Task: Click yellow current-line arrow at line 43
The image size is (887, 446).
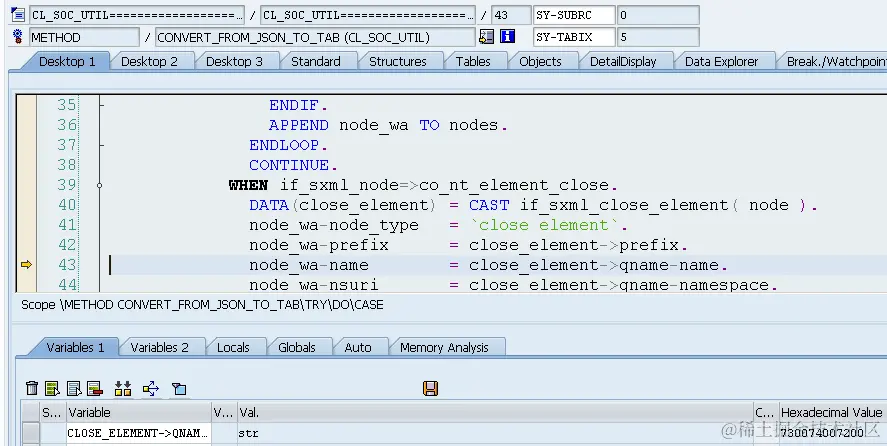Action: [26, 264]
